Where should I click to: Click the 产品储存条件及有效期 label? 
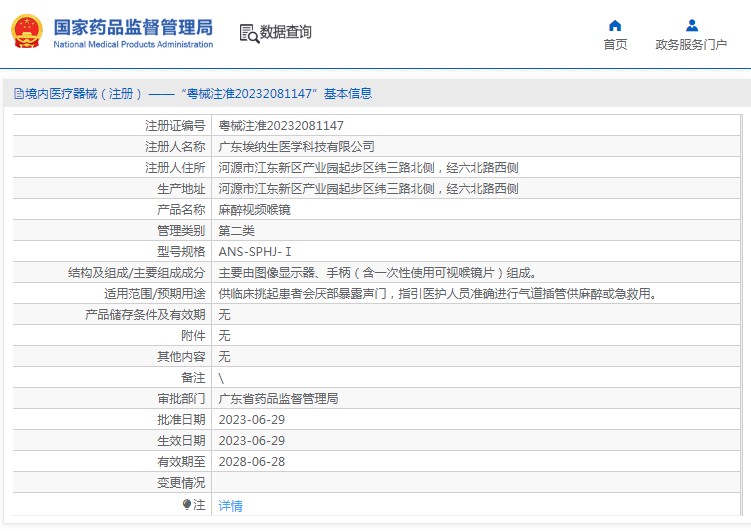pyautogui.click(x=145, y=315)
